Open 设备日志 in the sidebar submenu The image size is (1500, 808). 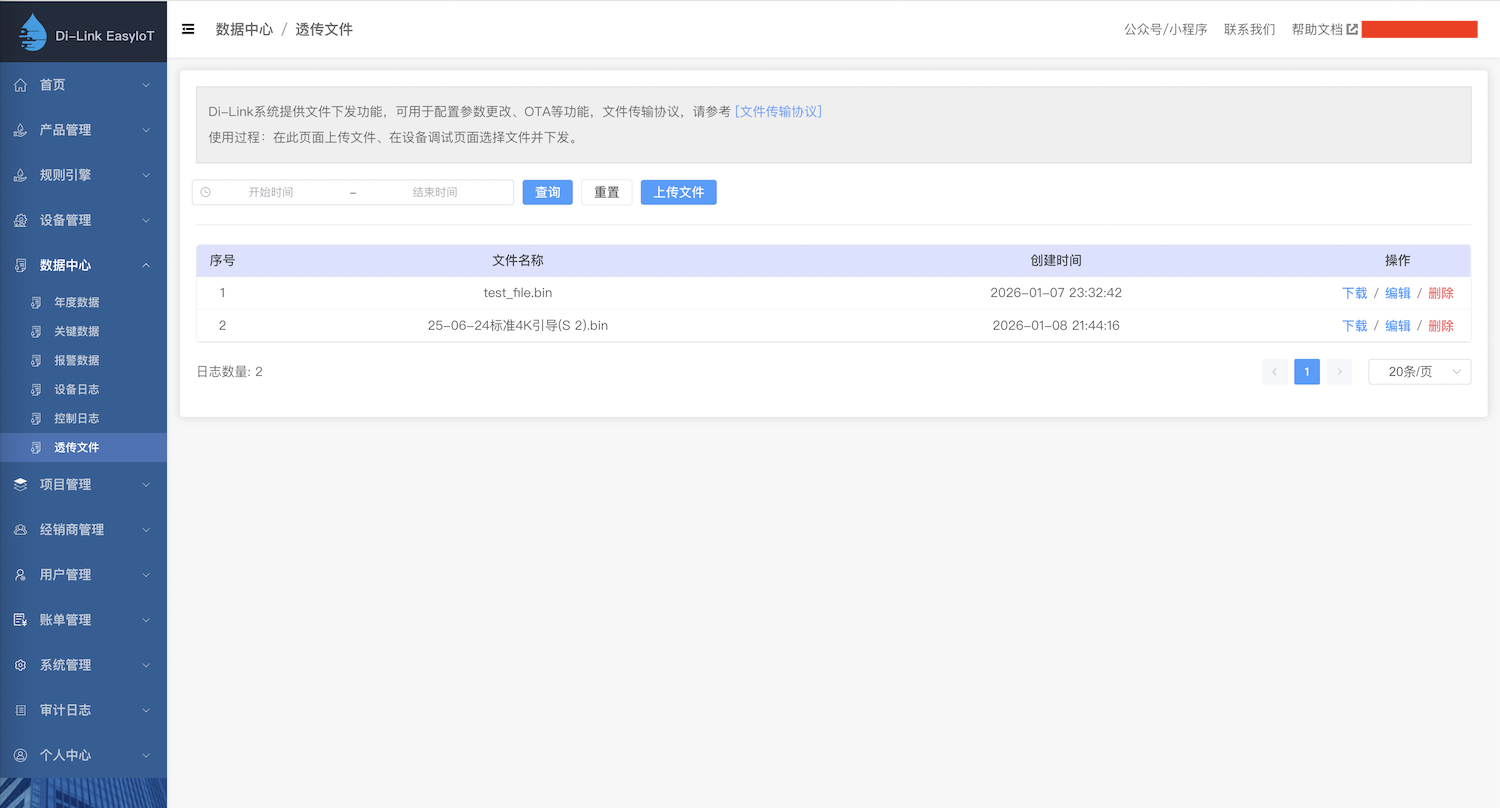coord(76,389)
